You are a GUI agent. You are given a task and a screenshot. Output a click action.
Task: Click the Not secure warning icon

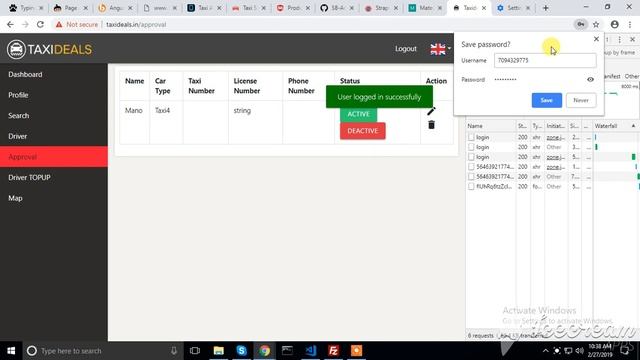59,24
